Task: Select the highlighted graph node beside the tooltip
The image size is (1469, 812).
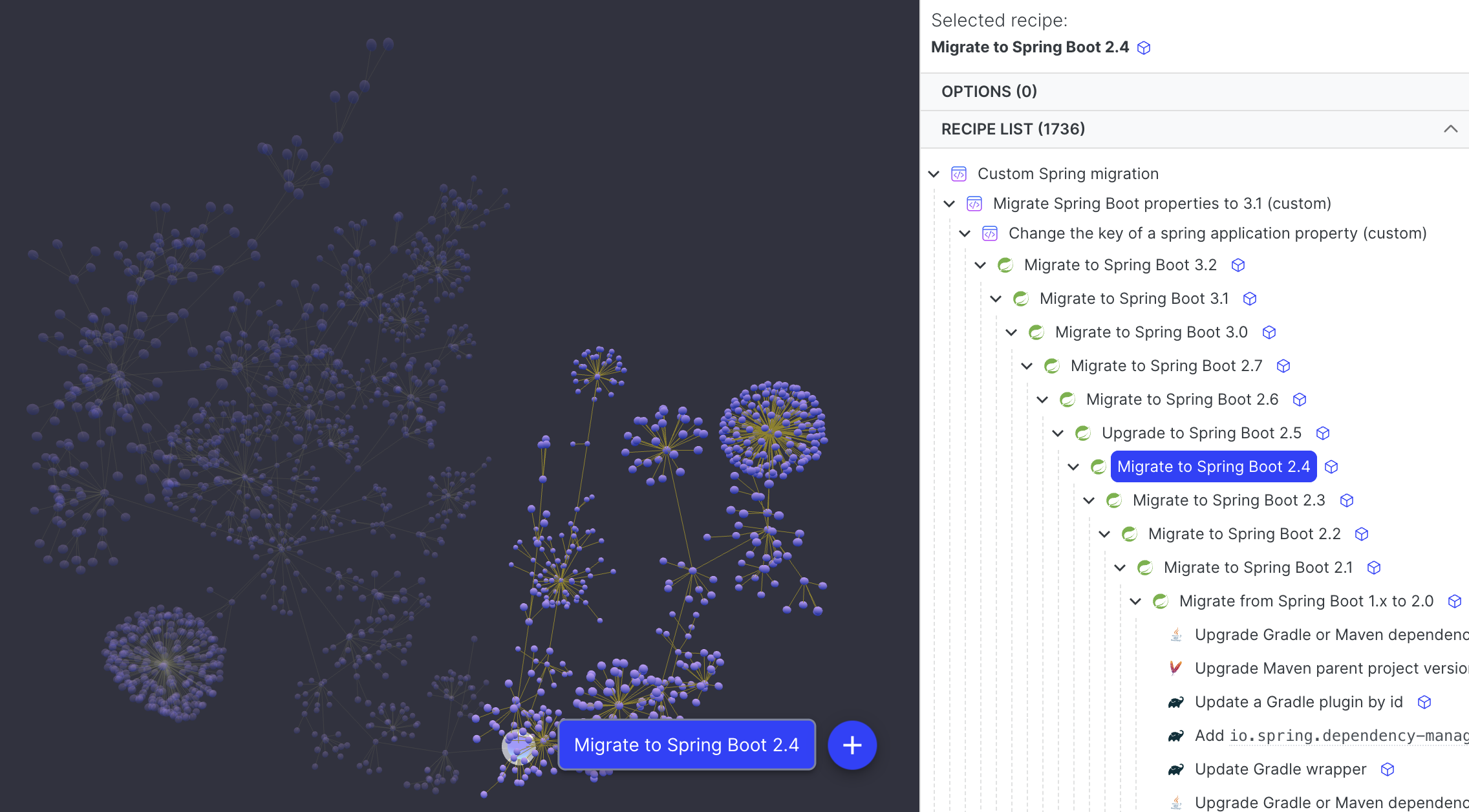Action: click(x=519, y=747)
